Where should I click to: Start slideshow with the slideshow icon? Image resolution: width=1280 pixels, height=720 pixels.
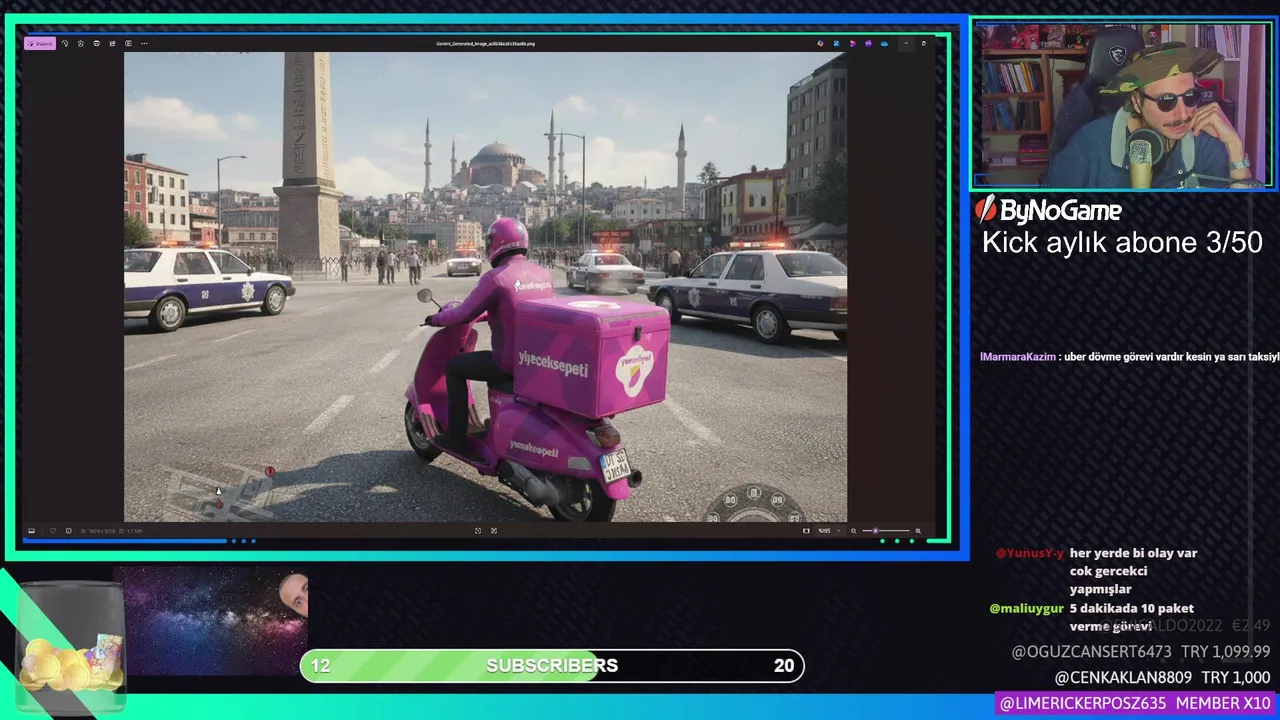(128, 44)
